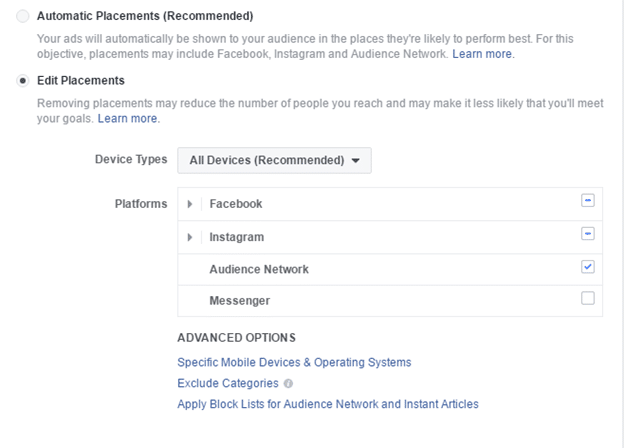Expand the Instagram platform arrow

click(190, 238)
